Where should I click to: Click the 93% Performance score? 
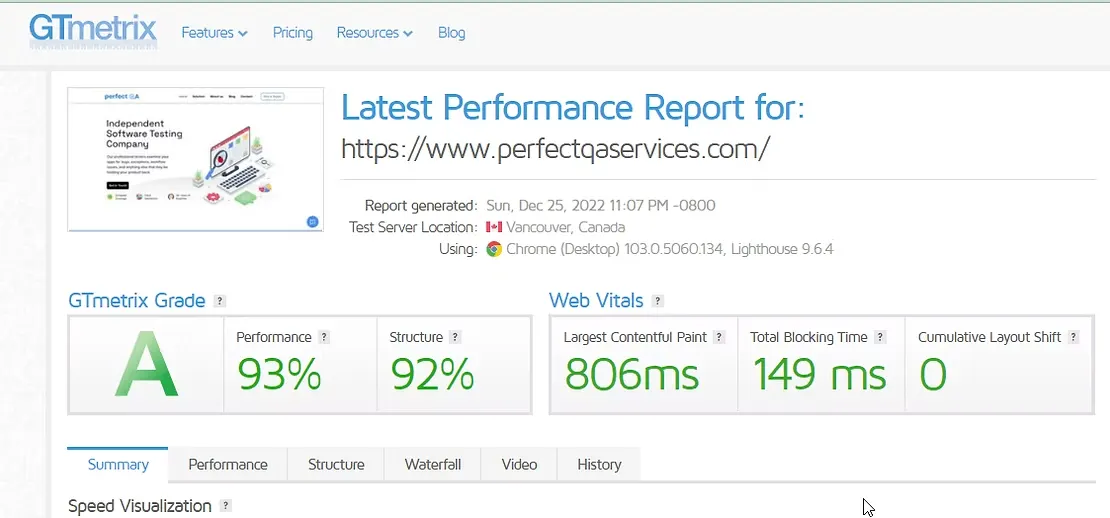coord(279,374)
